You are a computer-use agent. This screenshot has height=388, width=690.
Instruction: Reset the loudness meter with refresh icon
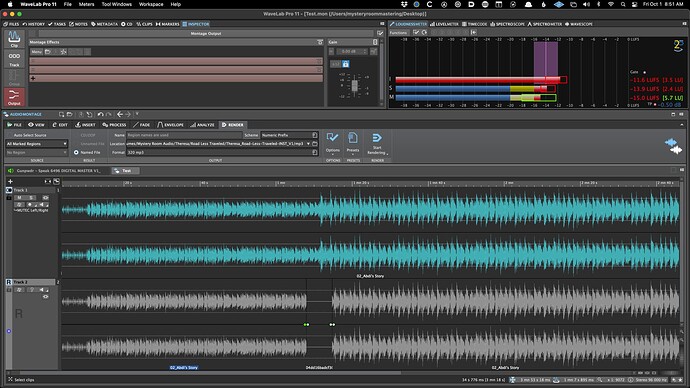424,33
